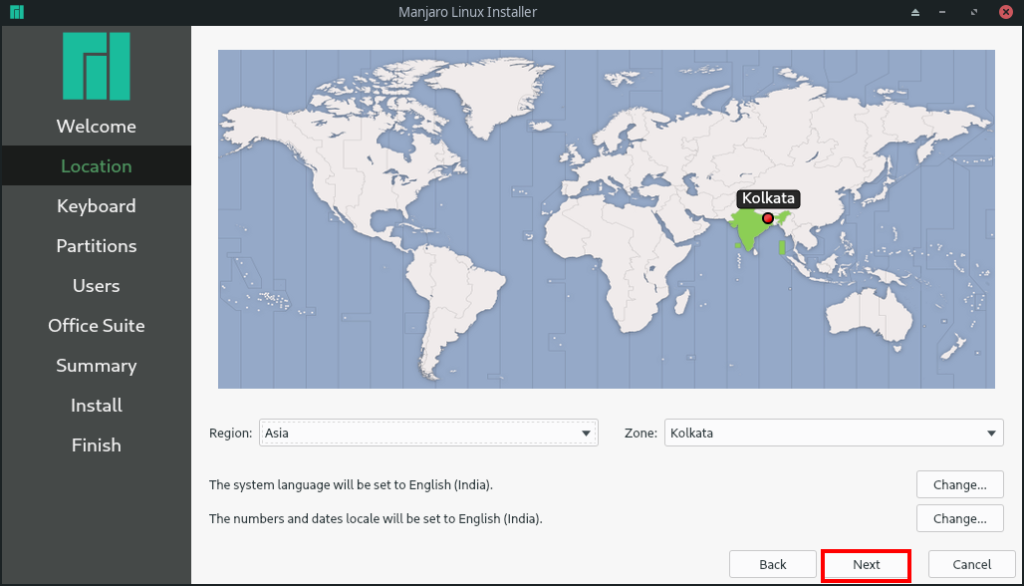Click the Manjaro Linux Installer window title
This screenshot has height=586, width=1024.
468,12
